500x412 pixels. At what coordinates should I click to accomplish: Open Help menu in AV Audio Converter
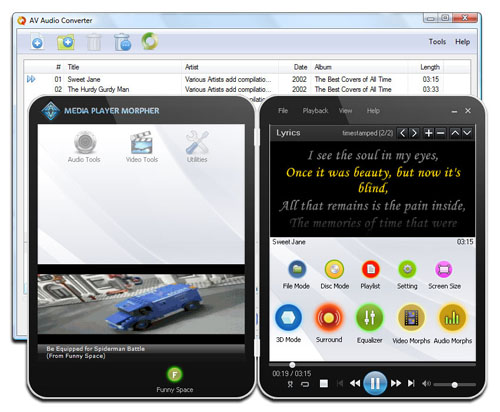pyautogui.click(x=462, y=42)
